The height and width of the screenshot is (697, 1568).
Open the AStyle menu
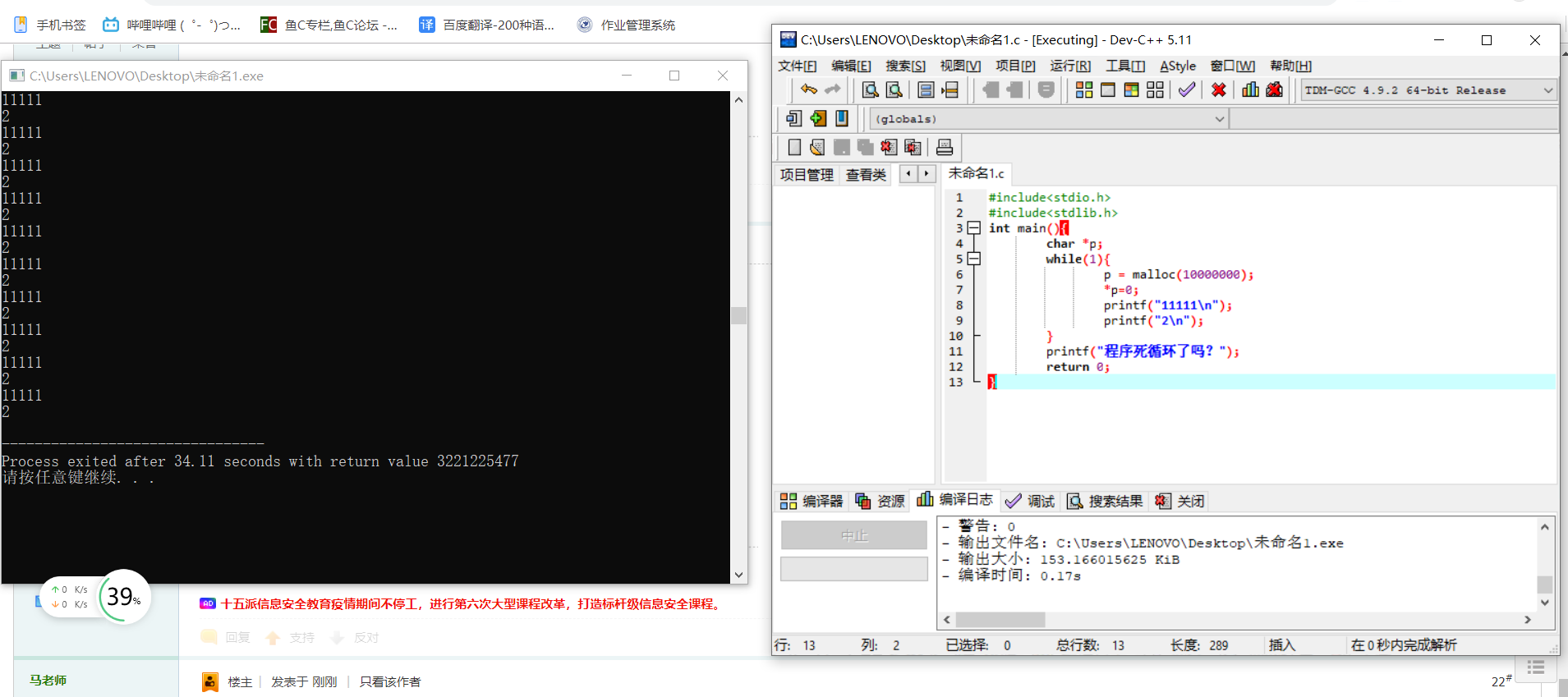pos(1178,66)
